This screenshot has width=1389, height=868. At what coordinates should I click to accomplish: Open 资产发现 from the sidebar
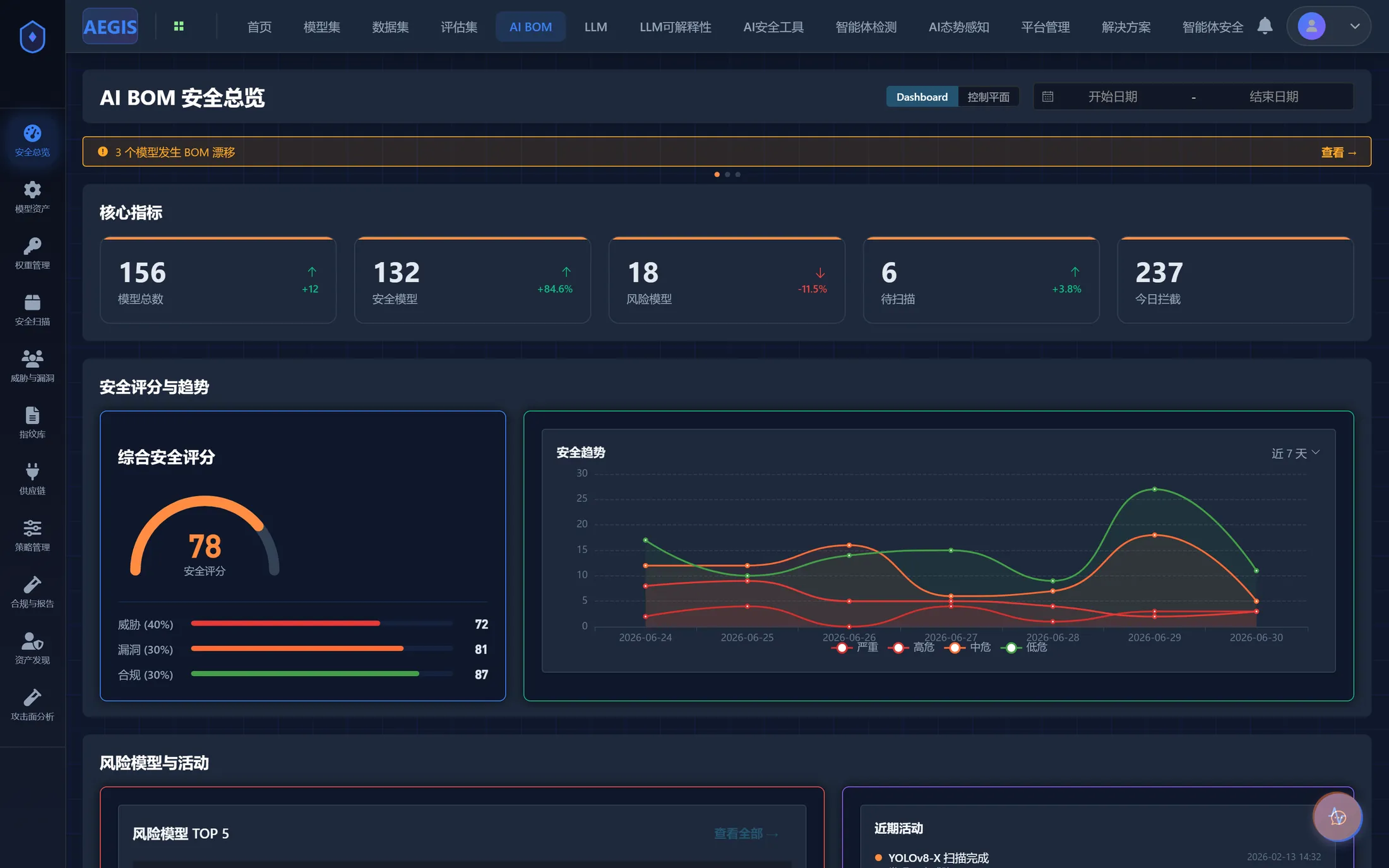32,648
